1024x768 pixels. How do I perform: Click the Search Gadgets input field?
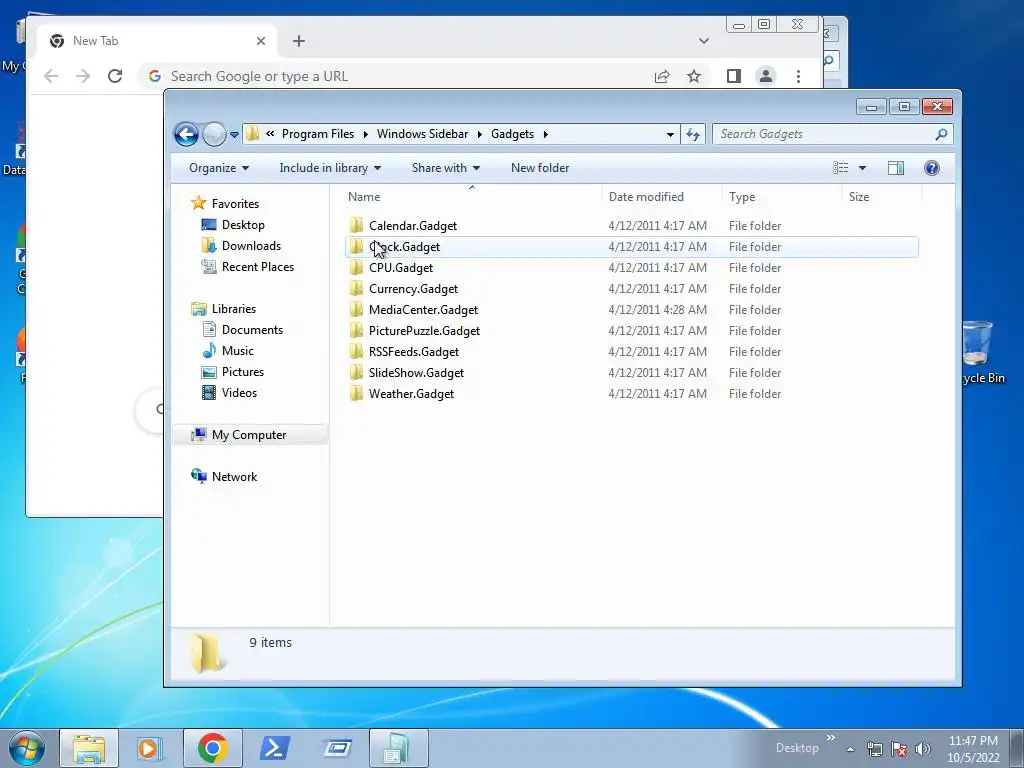coord(824,134)
